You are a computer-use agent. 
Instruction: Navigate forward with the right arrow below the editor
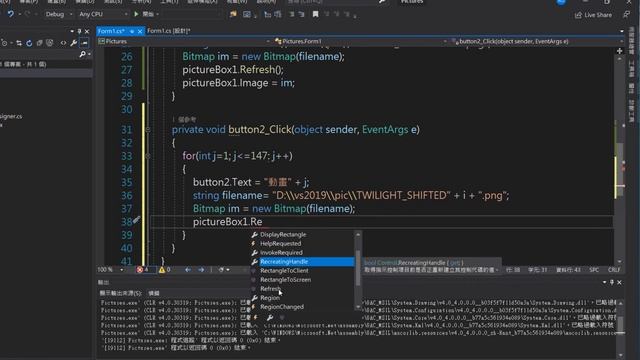coord(201,270)
